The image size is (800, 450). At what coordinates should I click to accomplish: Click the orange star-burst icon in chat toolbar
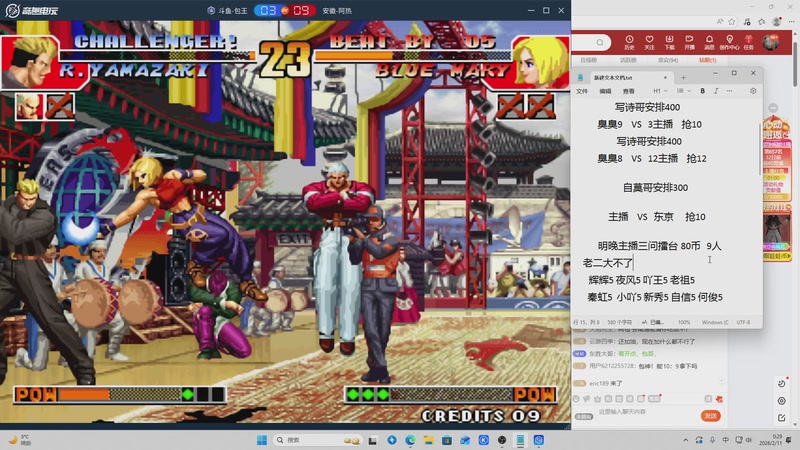pos(719,398)
